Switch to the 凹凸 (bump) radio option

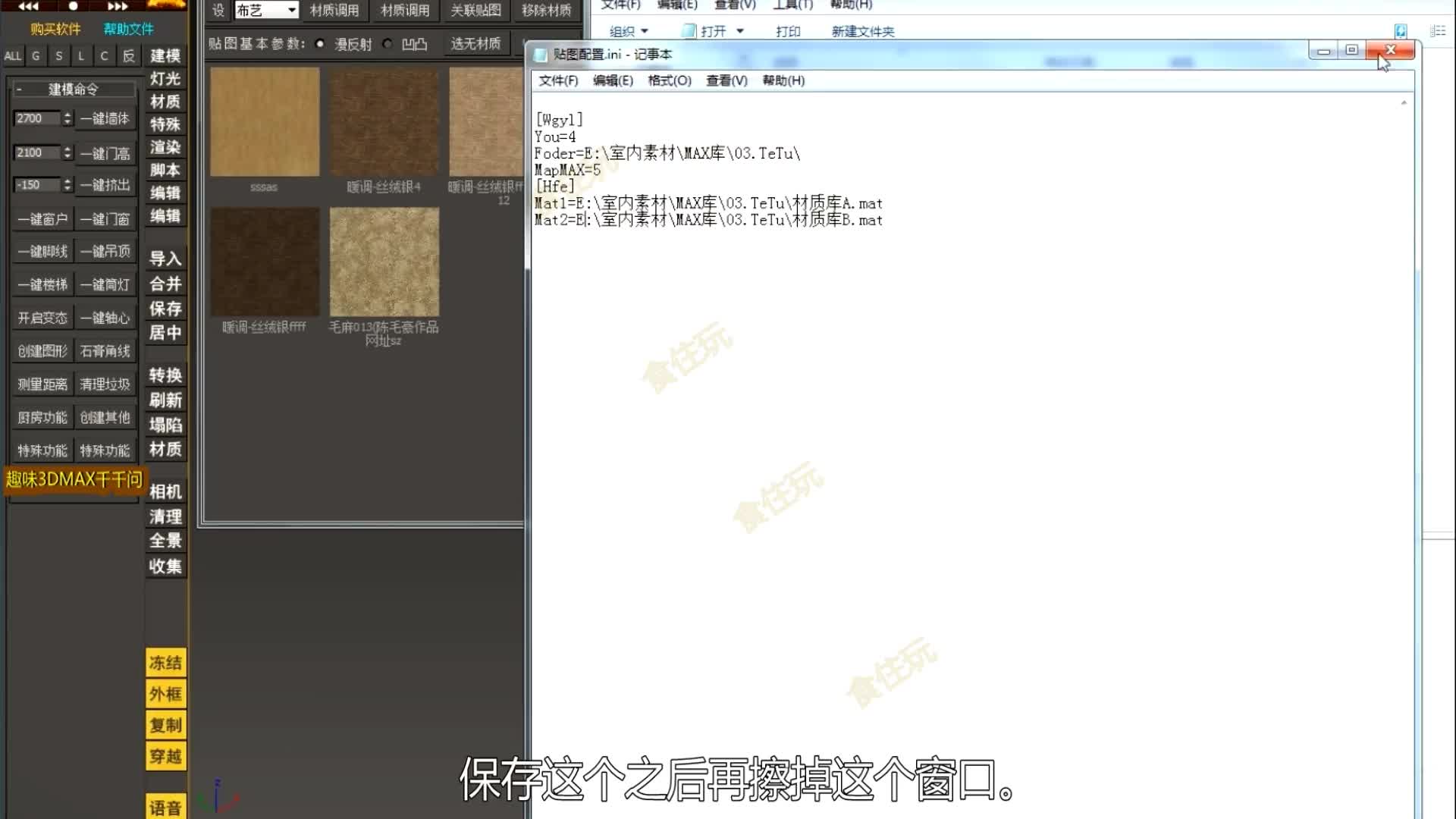click(x=388, y=44)
